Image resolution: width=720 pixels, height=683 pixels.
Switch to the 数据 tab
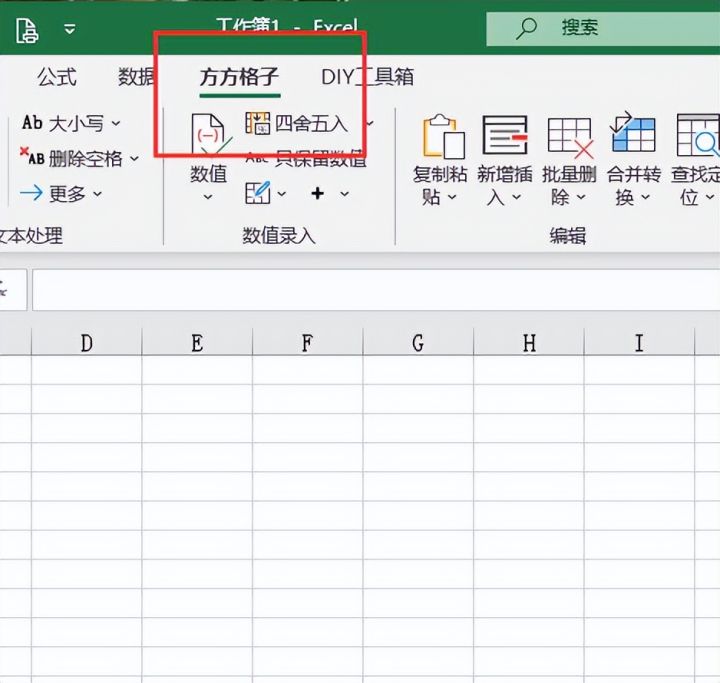(136, 77)
